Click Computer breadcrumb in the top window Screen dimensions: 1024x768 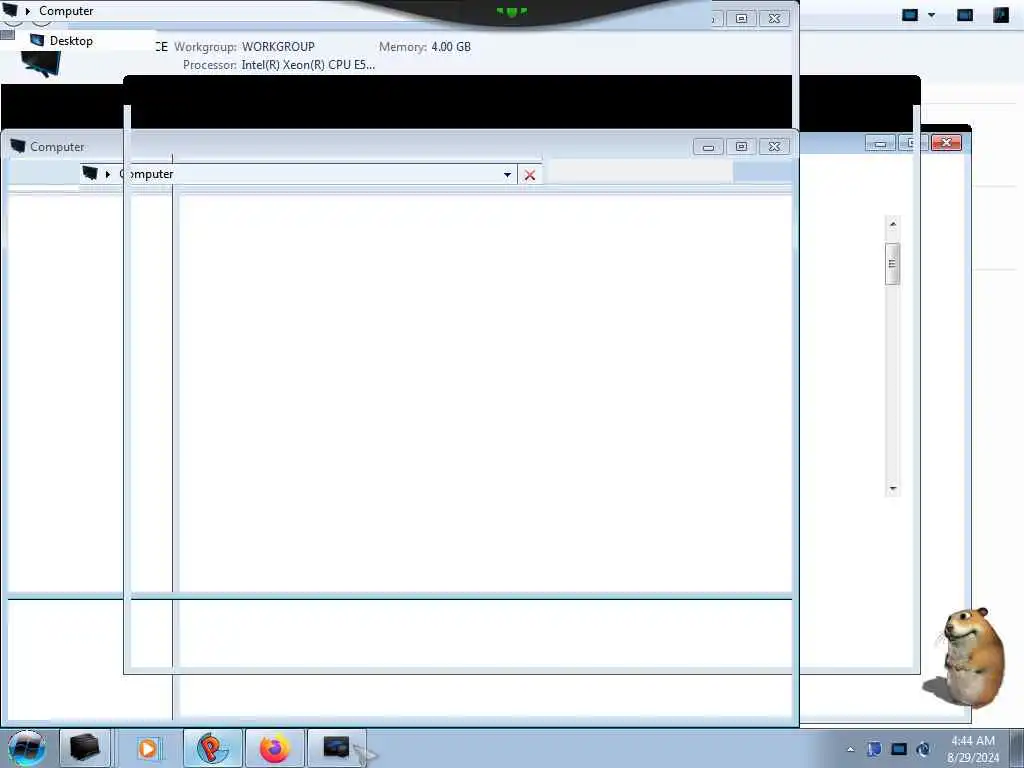coord(66,11)
